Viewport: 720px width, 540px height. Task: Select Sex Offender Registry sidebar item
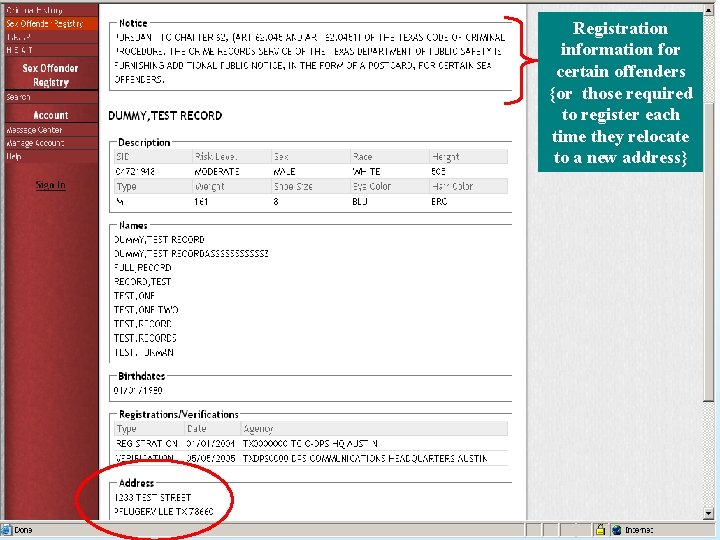pos(51,23)
